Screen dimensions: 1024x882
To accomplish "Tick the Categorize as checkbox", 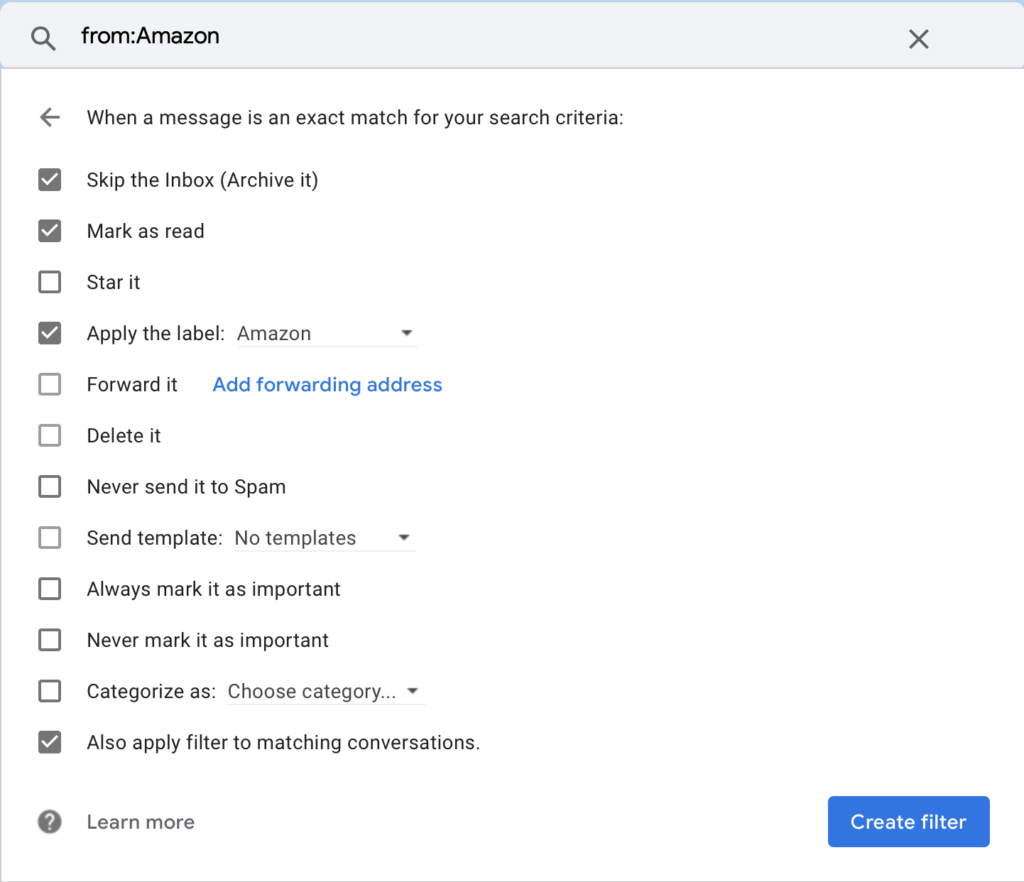I will (50, 691).
